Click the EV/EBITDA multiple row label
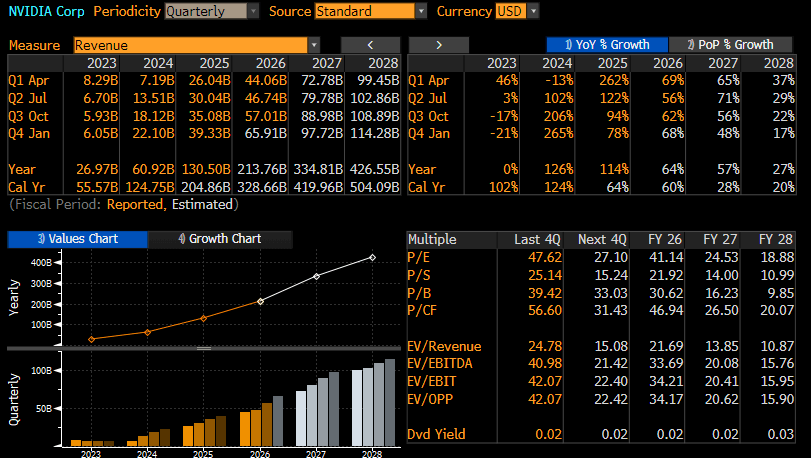This screenshot has width=811, height=458. [440, 362]
